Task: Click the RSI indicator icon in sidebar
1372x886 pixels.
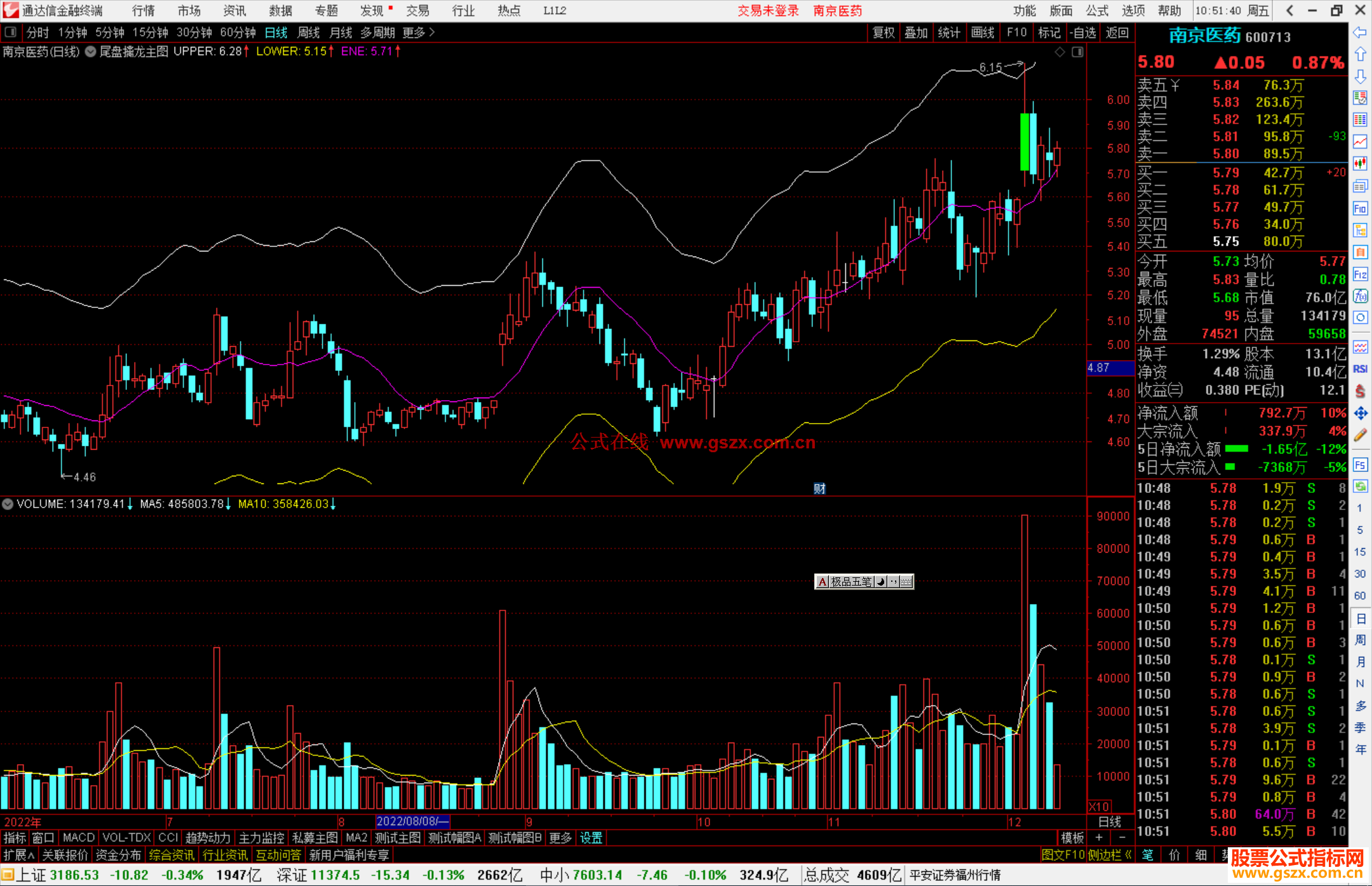Action: pyautogui.click(x=1360, y=369)
